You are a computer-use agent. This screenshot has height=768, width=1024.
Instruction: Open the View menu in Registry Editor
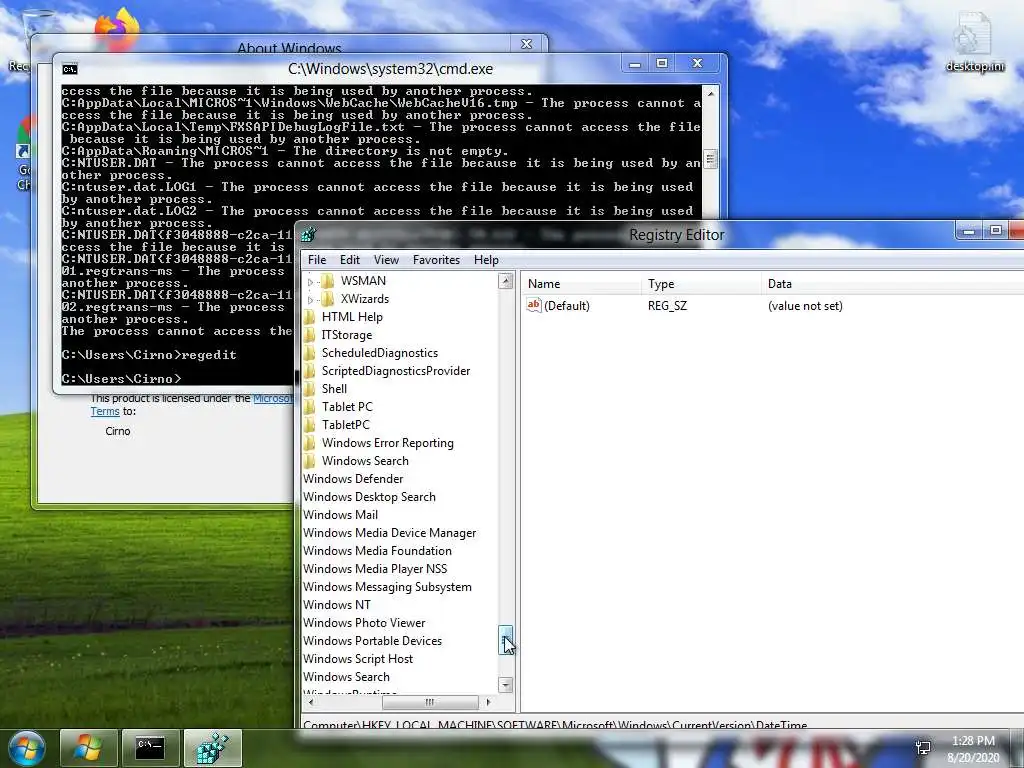[386, 260]
